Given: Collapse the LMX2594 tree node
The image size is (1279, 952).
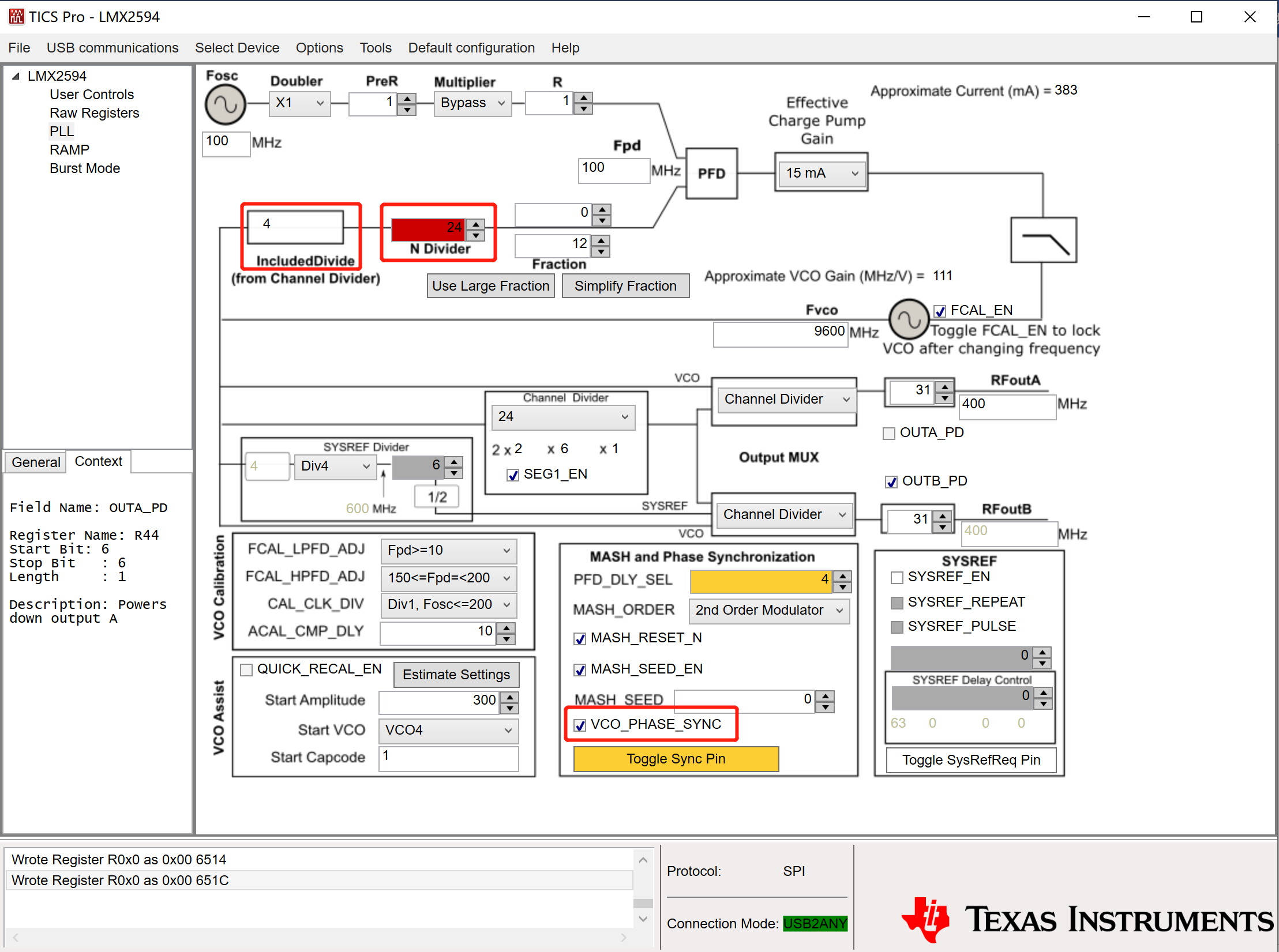Looking at the screenshot, I should (x=16, y=76).
